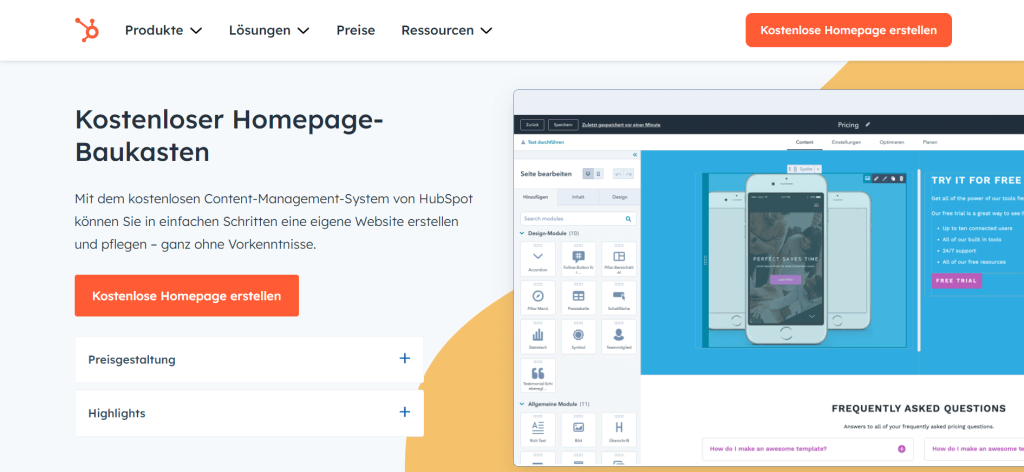Click the undo arrow icon
Viewport: 1024px width, 472px height.
(618, 174)
